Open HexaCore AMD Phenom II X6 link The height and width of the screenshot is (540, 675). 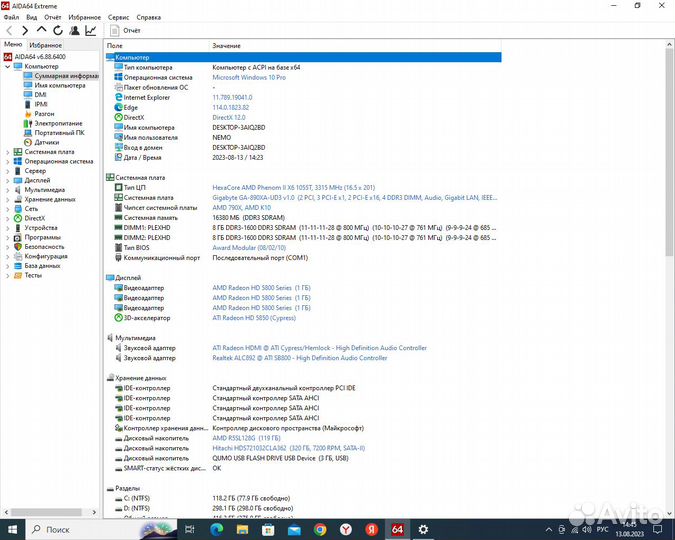(293, 188)
